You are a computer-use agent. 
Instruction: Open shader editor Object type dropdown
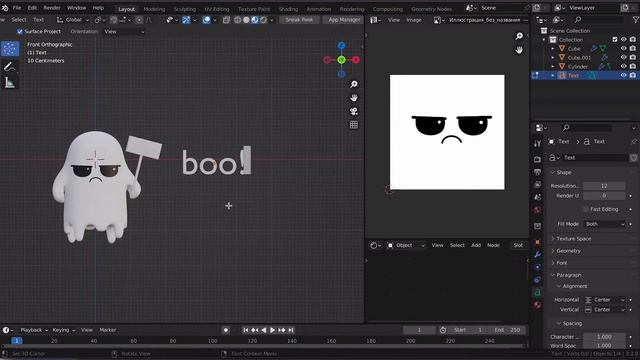[x=406, y=245]
